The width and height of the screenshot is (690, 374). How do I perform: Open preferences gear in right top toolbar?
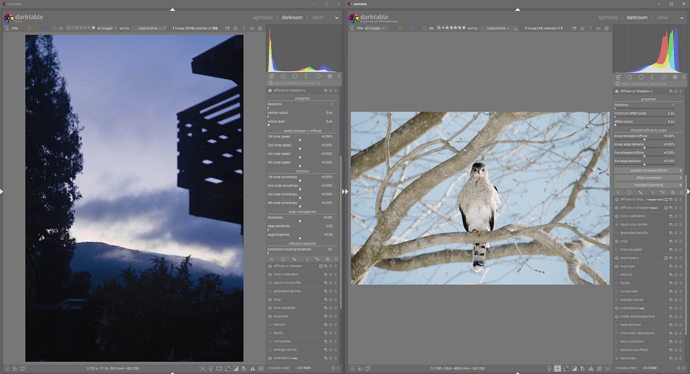click(606, 28)
